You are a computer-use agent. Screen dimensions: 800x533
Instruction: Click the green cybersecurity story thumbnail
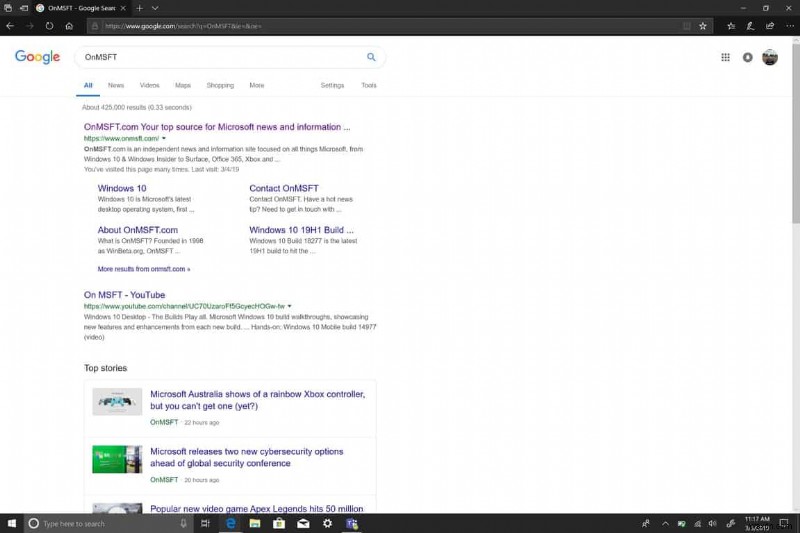click(x=117, y=459)
